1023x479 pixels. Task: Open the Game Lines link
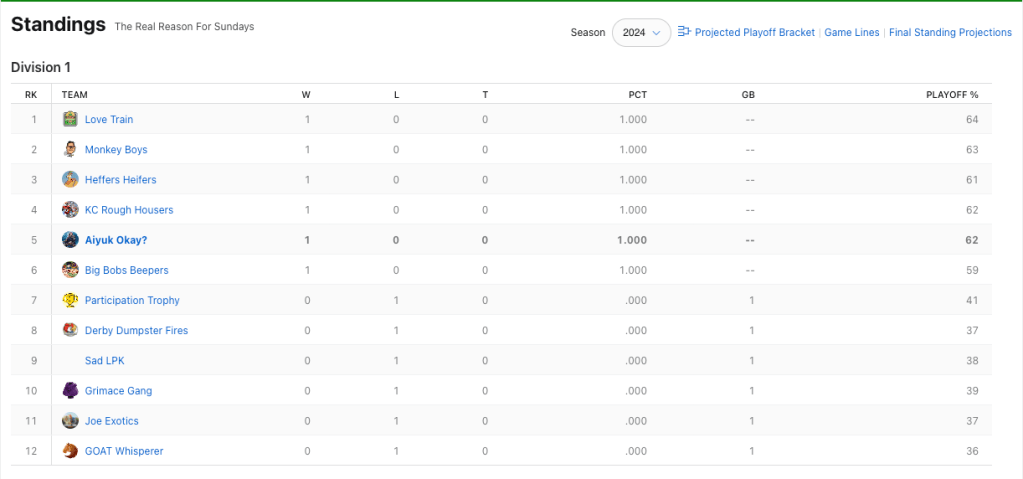[852, 33]
